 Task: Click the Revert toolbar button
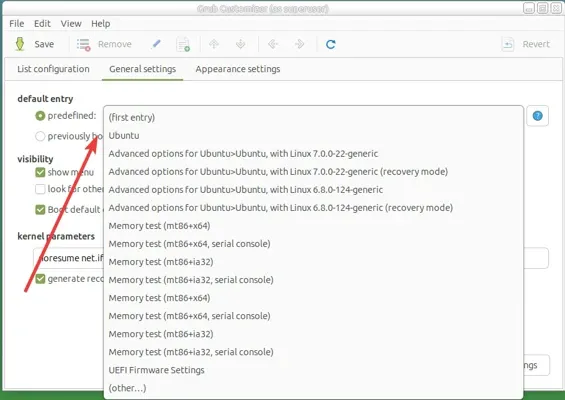pyautogui.click(x=526, y=44)
